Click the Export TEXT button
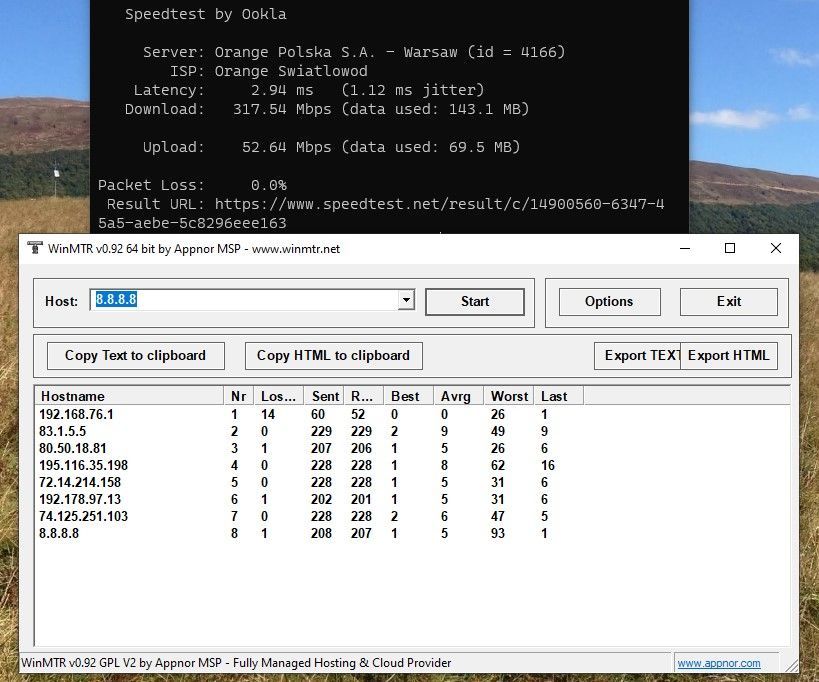This screenshot has height=682, width=819. point(637,356)
